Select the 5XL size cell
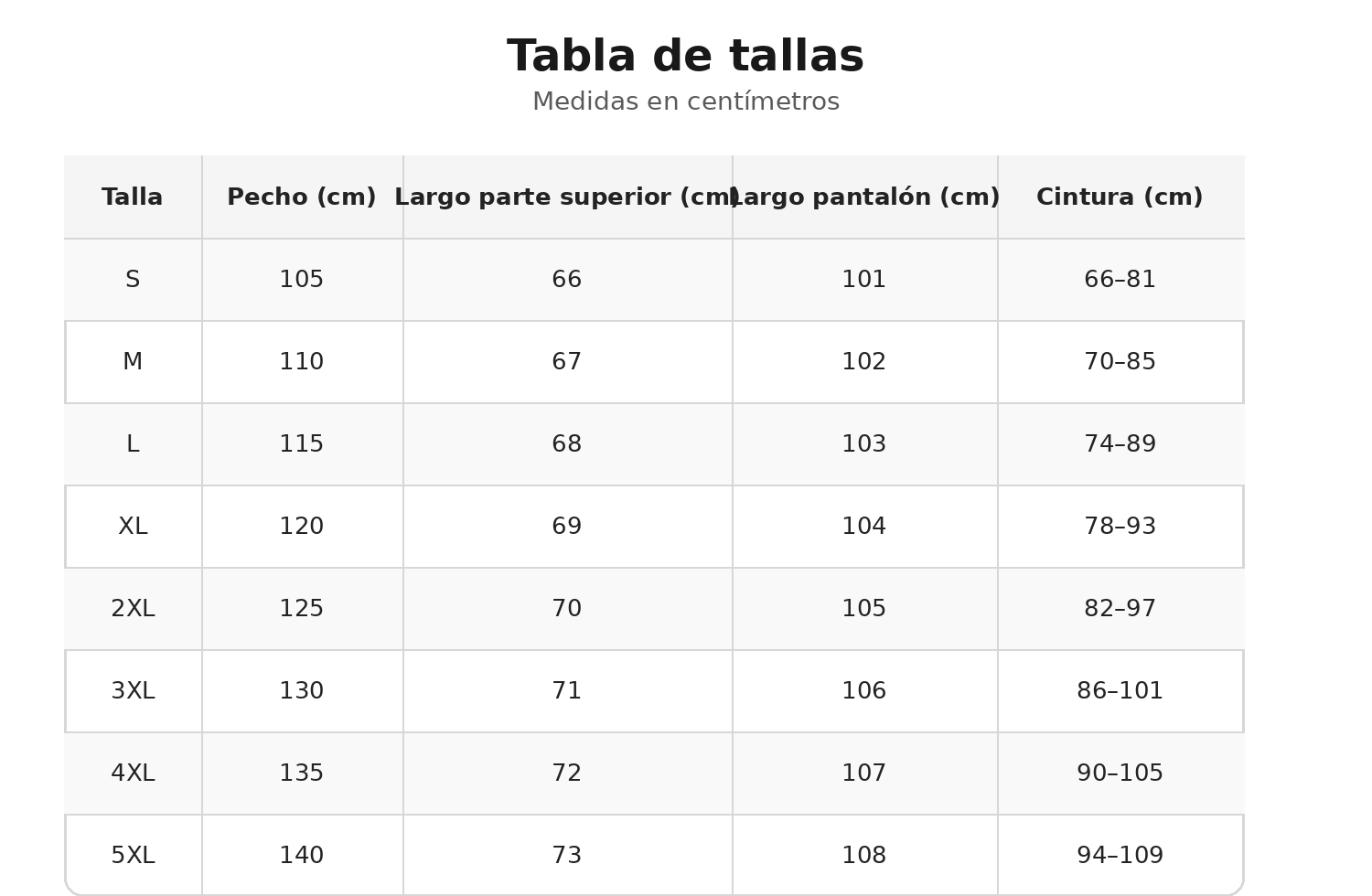This screenshot has height=896, width=1372. click(x=133, y=856)
